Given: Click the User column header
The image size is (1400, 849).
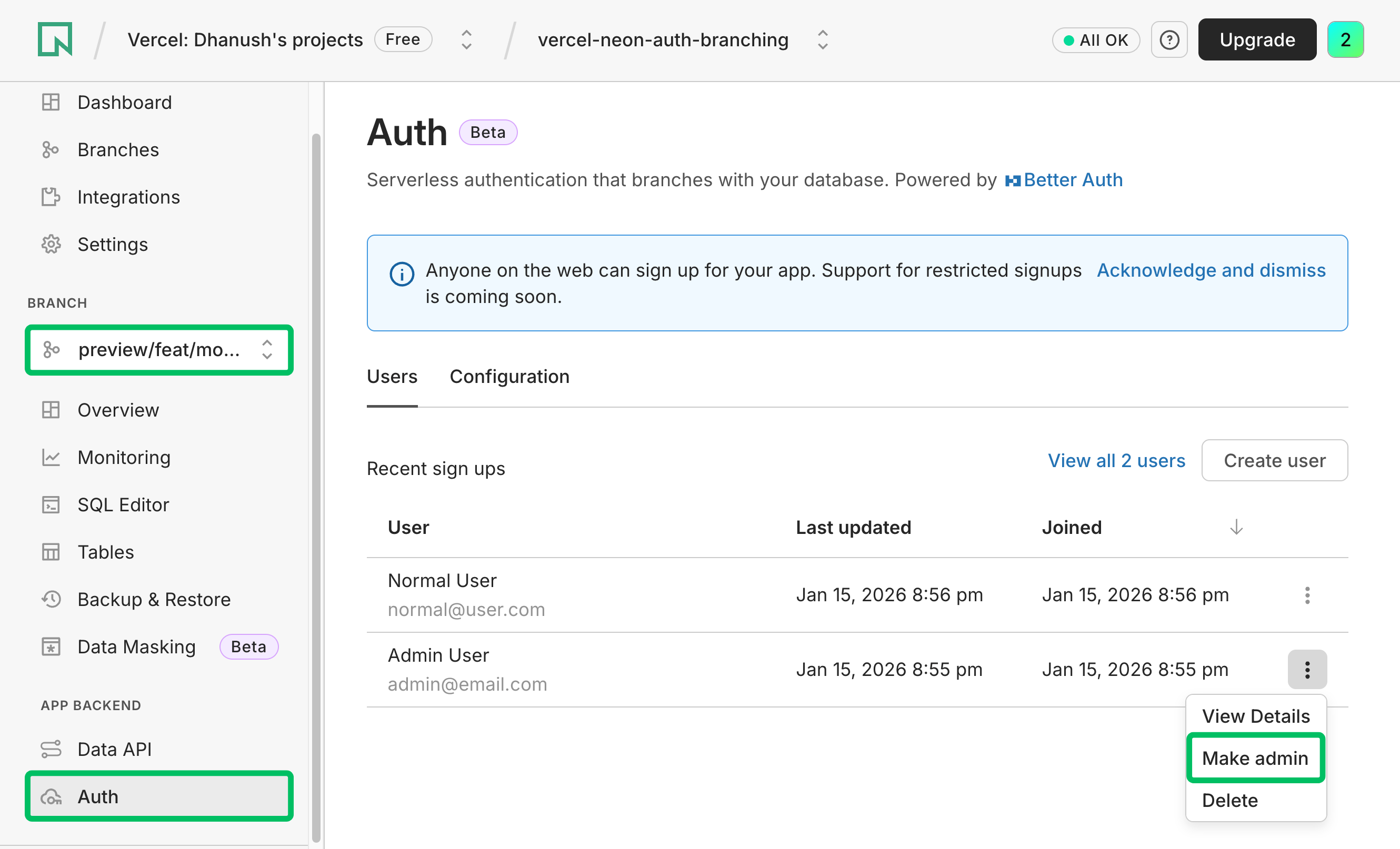Looking at the screenshot, I should pos(408,527).
